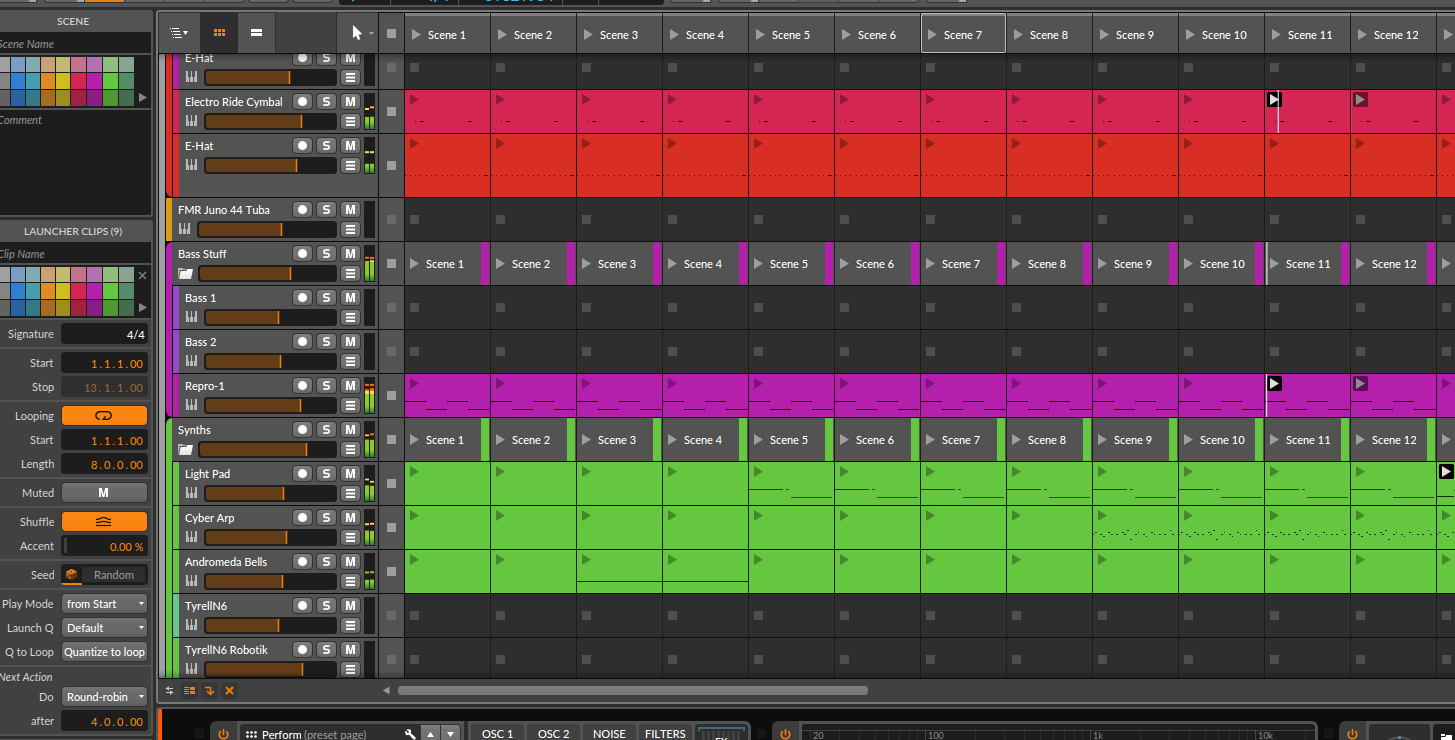Open the Play Mode dropdown
1455x740 pixels.
[104, 604]
